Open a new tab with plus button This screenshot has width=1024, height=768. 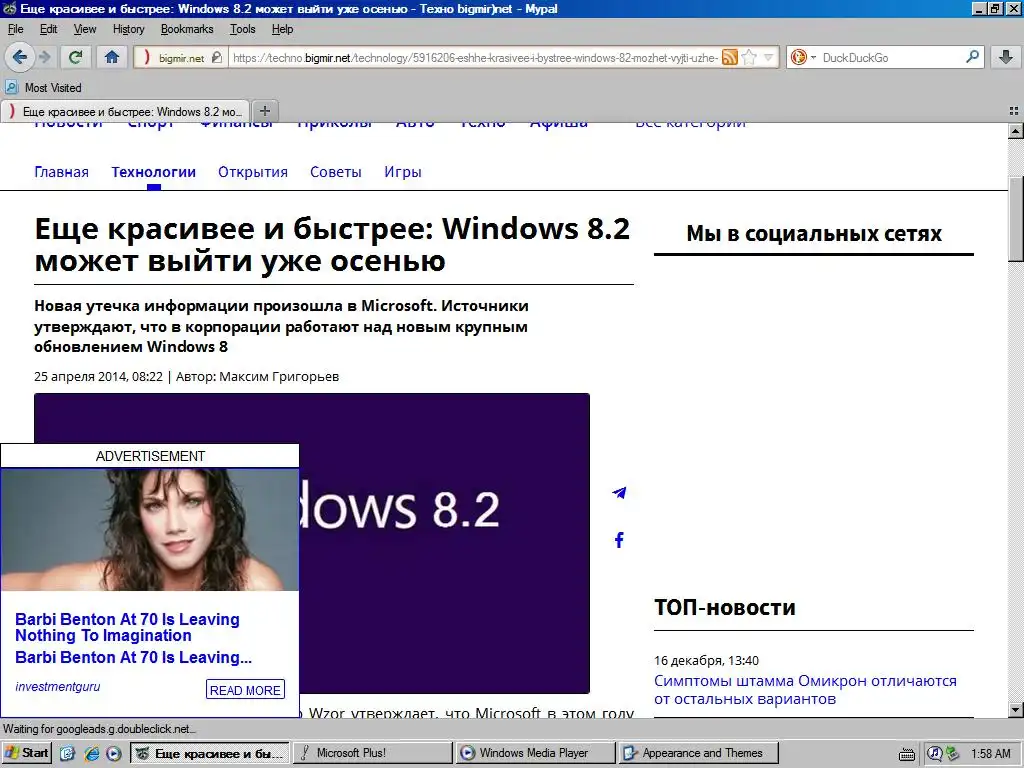[264, 111]
